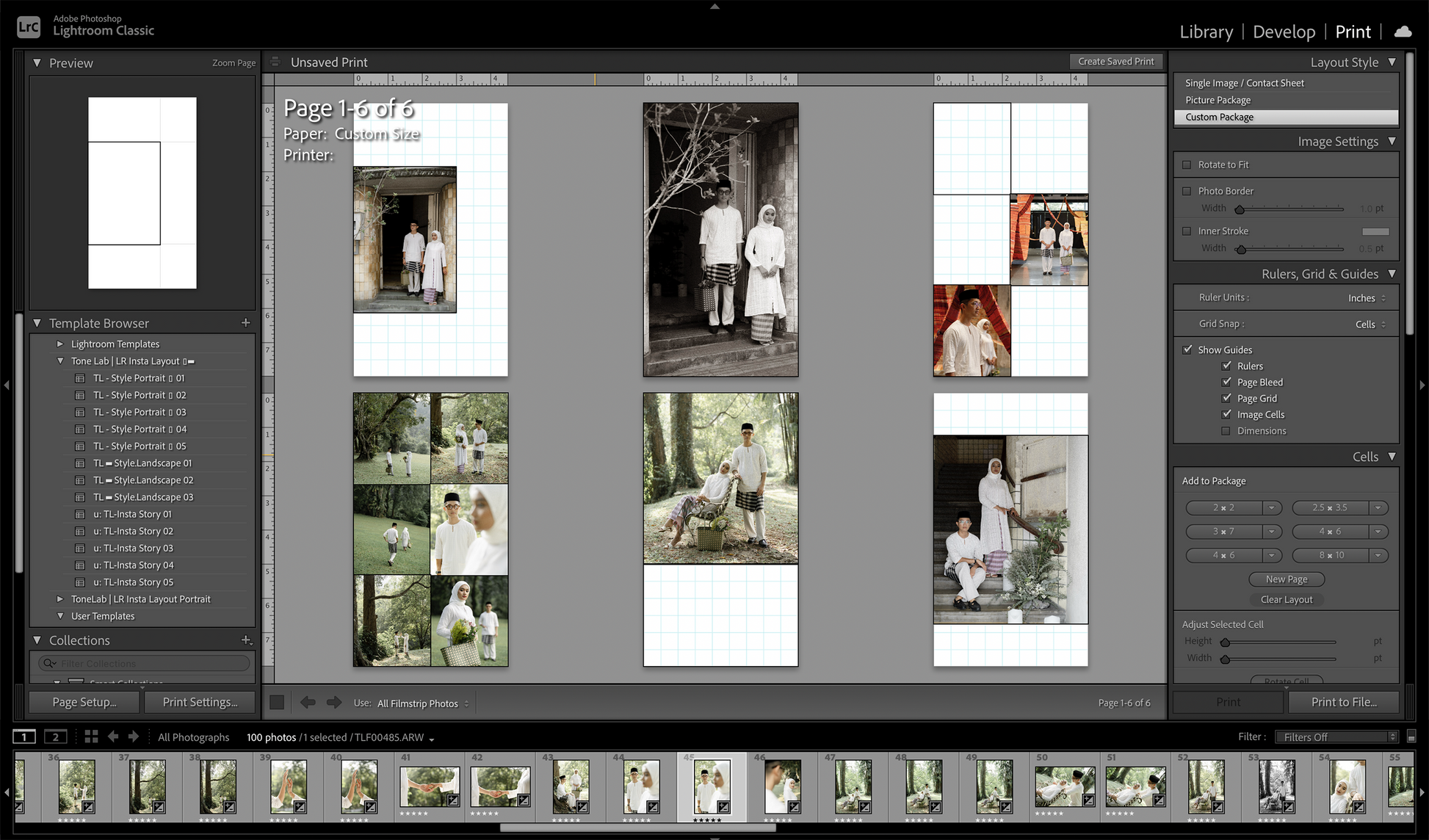Open the 2 x 2 cell size dropdown arrow
Viewport: 1429px width, 840px height.
[1272, 508]
